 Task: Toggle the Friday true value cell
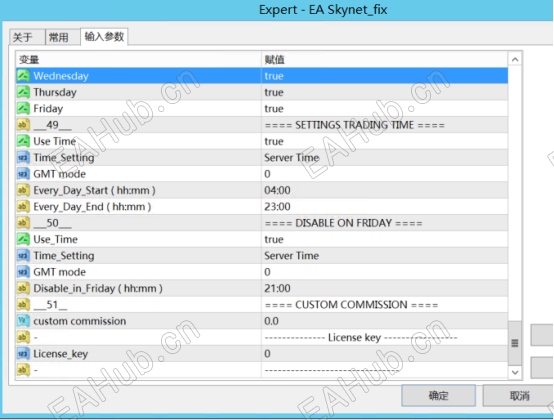point(384,108)
